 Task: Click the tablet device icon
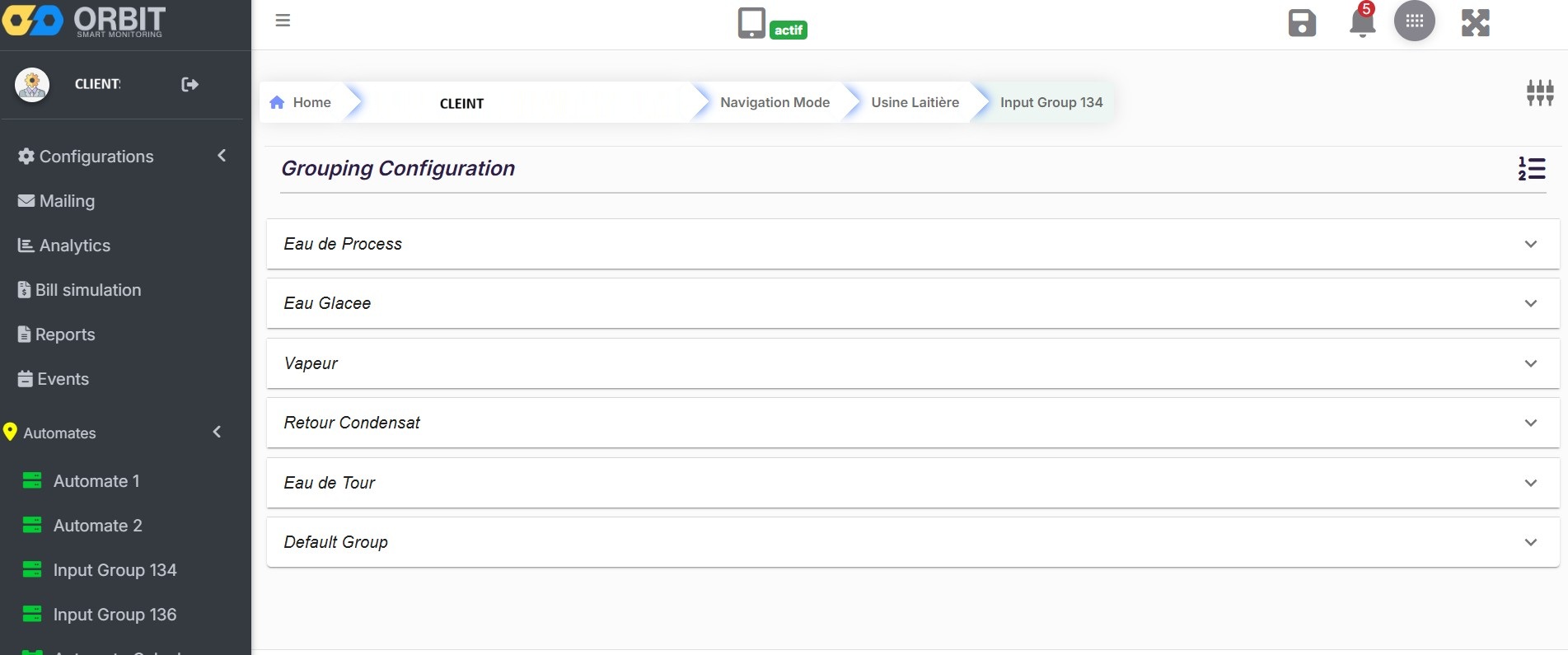[751, 23]
